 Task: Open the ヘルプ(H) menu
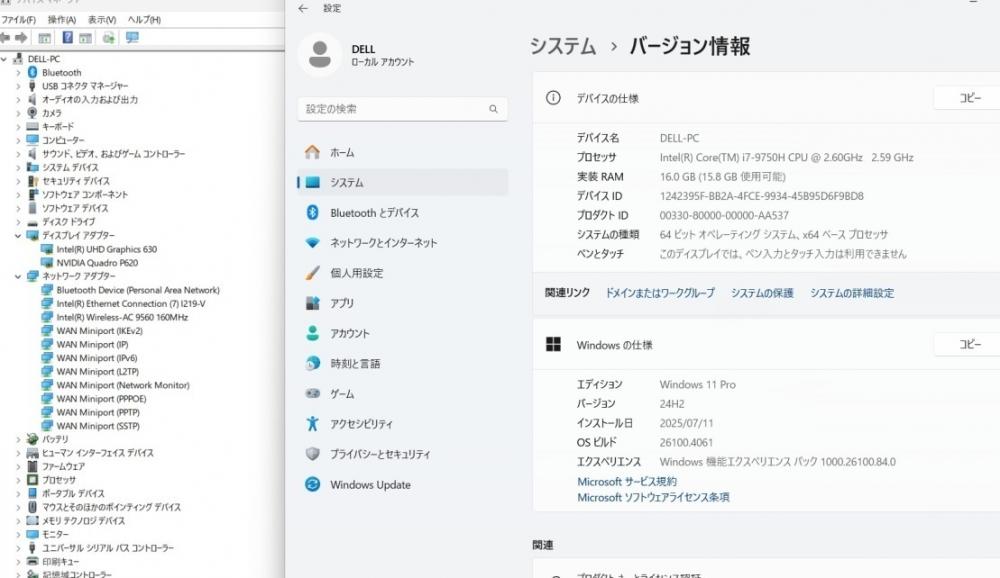[x=144, y=20]
